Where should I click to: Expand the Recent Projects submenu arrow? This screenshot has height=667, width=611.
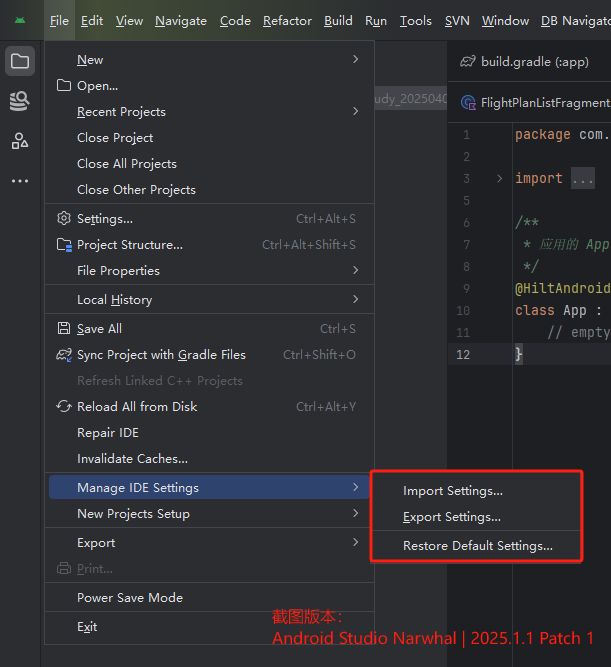coord(356,111)
